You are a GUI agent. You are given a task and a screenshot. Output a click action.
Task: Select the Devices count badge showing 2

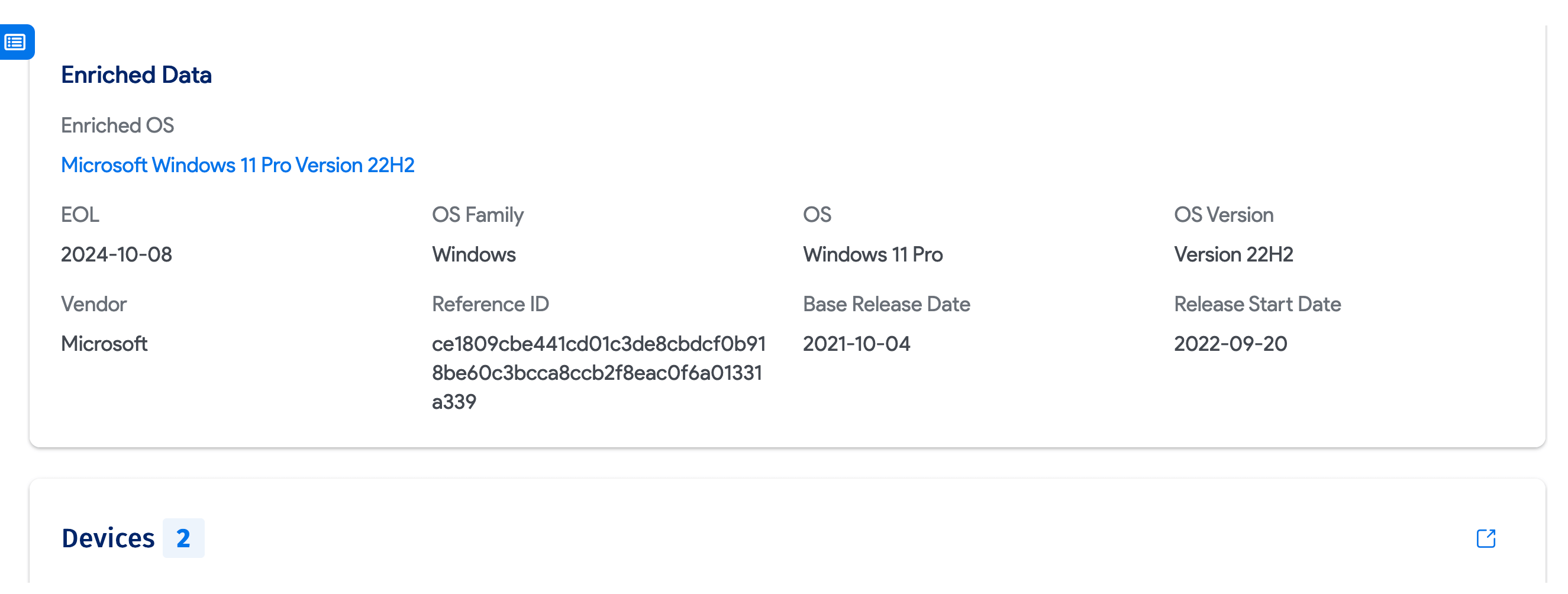[x=184, y=538]
